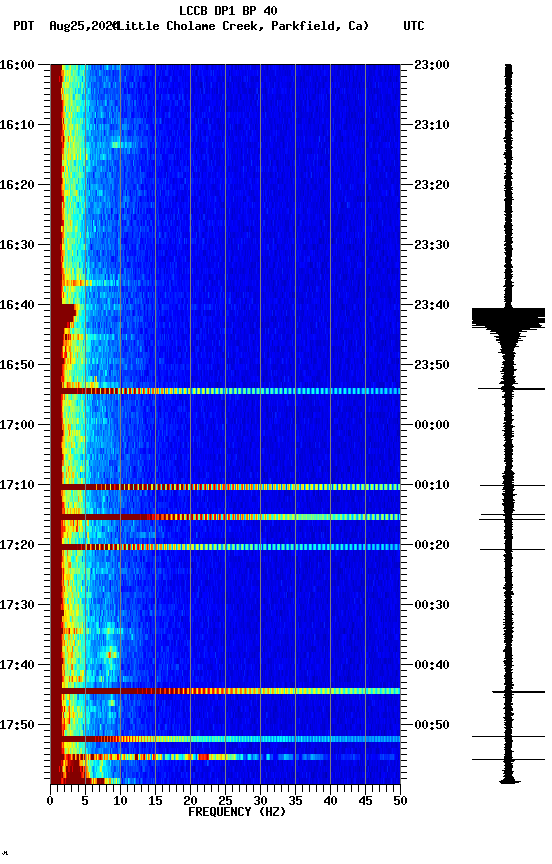Click the '16:20' PDT time label
This screenshot has height=864, width=552.
tap(17, 185)
